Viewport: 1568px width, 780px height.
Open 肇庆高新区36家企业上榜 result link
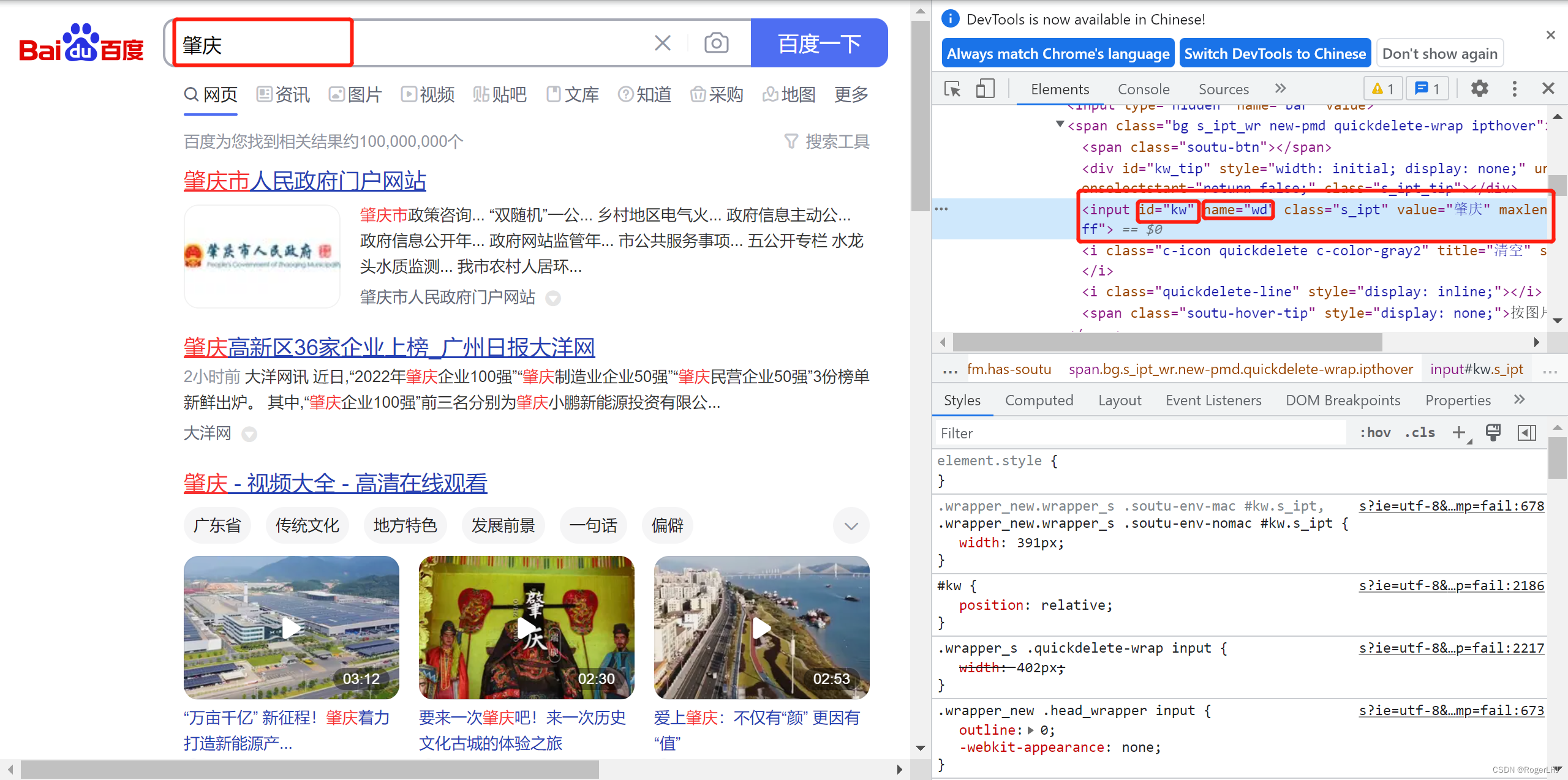[390, 347]
